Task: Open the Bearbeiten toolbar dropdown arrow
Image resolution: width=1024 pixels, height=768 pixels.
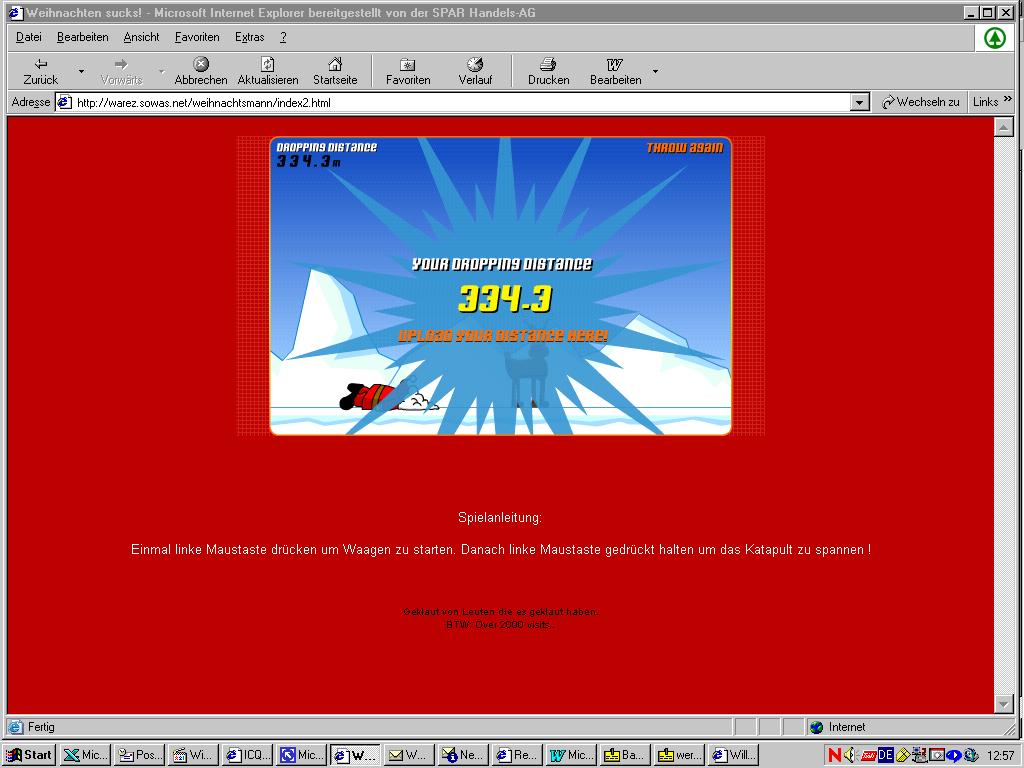Action: [x=655, y=72]
